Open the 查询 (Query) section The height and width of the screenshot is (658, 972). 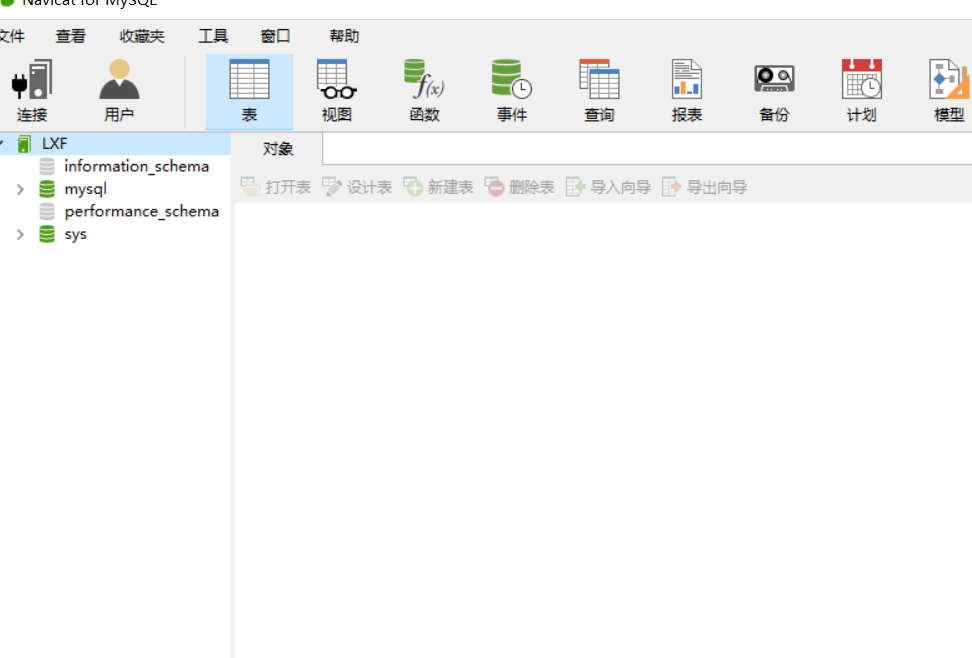click(599, 91)
